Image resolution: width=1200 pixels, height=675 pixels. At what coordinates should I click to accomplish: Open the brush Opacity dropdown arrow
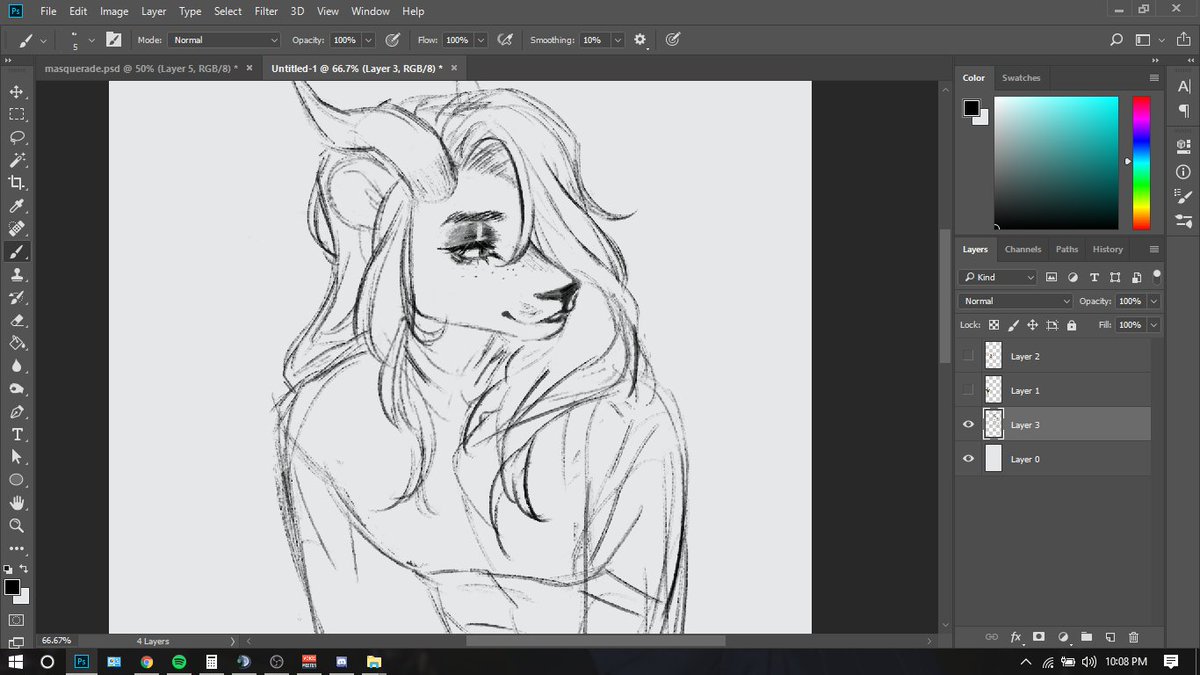click(x=369, y=40)
